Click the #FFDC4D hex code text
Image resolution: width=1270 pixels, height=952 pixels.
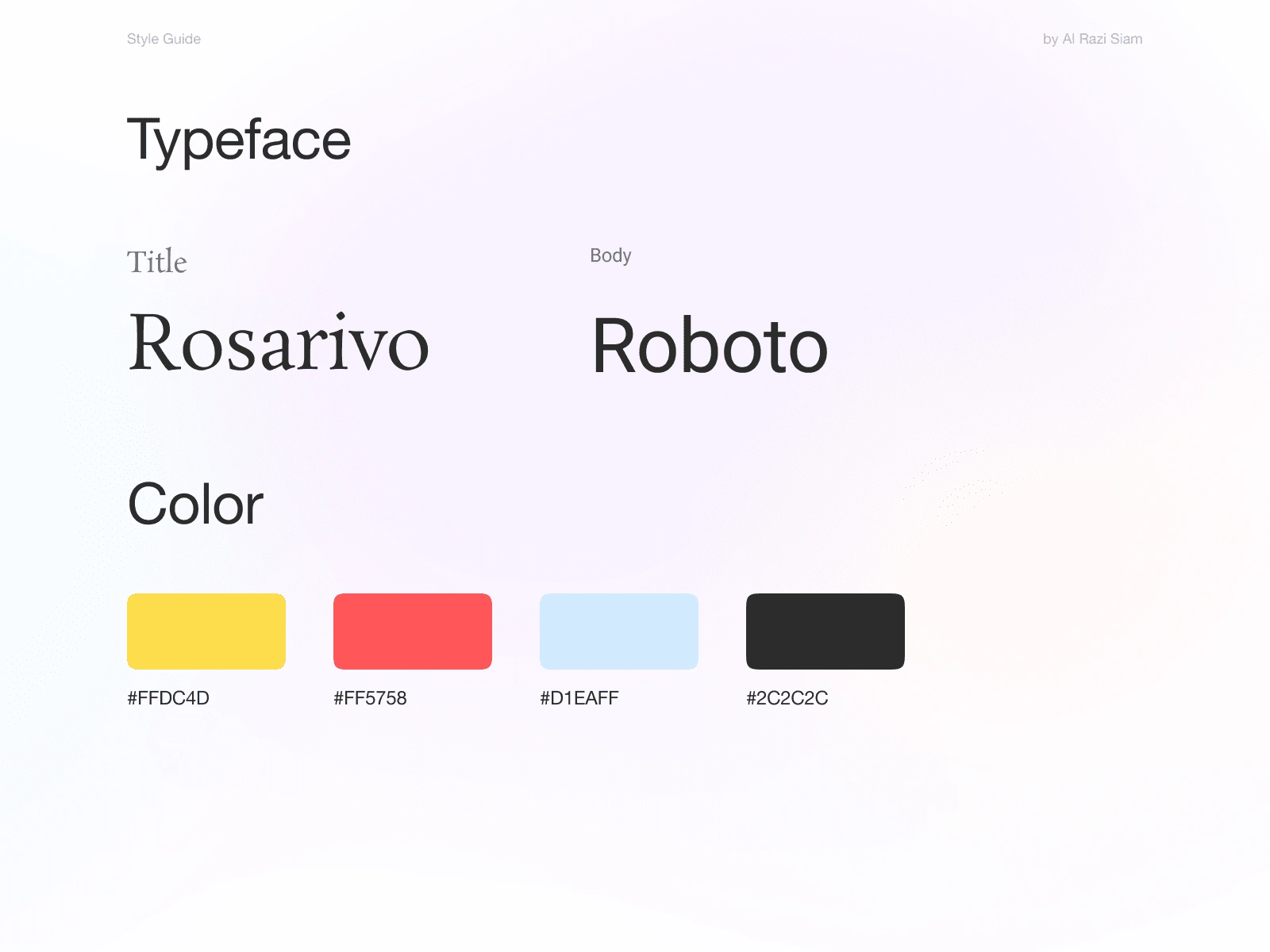[x=168, y=698]
